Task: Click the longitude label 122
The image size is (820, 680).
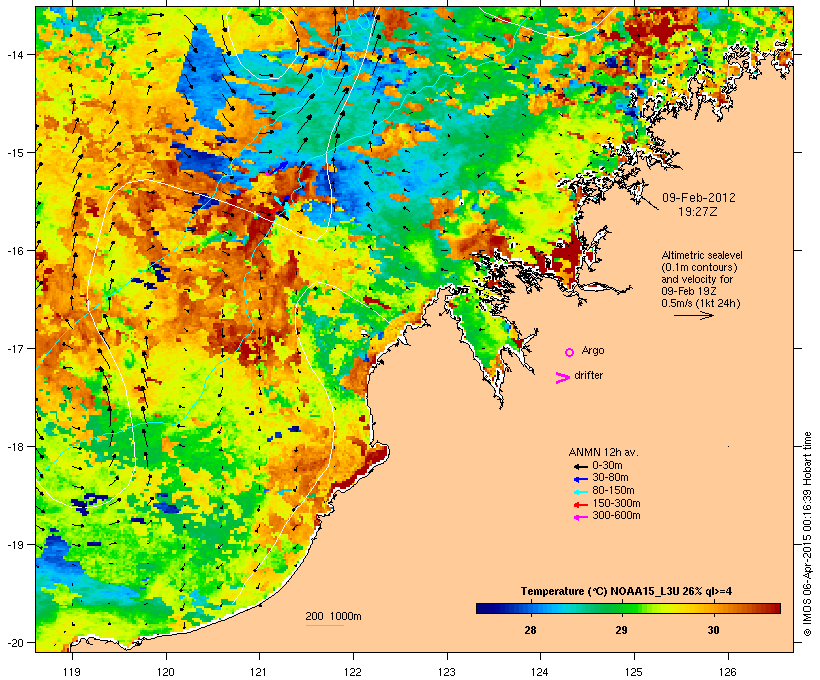Action: pyautogui.click(x=353, y=672)
